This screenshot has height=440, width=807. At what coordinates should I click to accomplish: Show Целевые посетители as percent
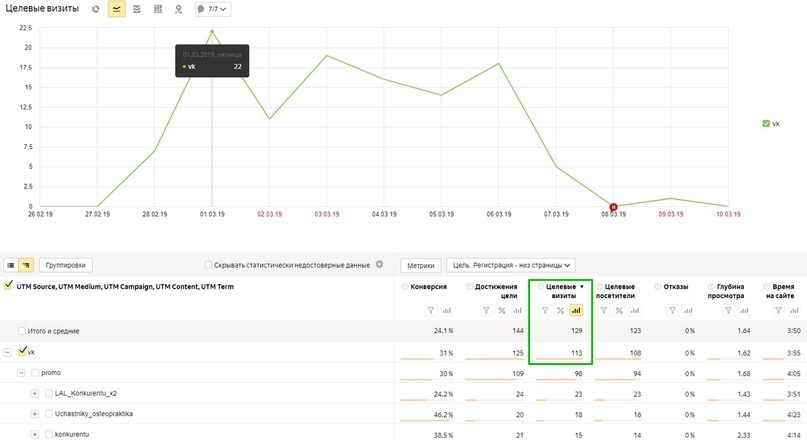pyautogui.click(x=619, y=310)
